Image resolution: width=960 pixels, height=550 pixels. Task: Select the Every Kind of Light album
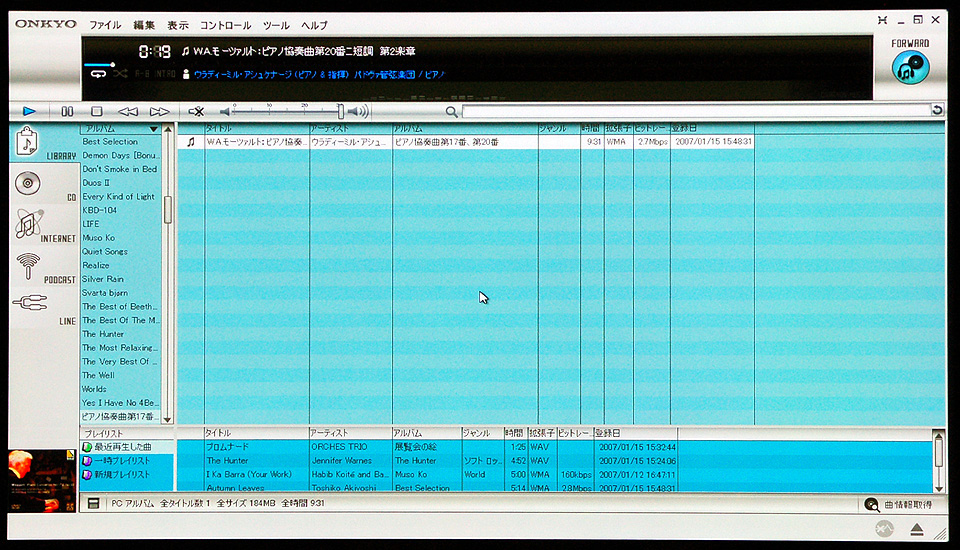point(118,197)
